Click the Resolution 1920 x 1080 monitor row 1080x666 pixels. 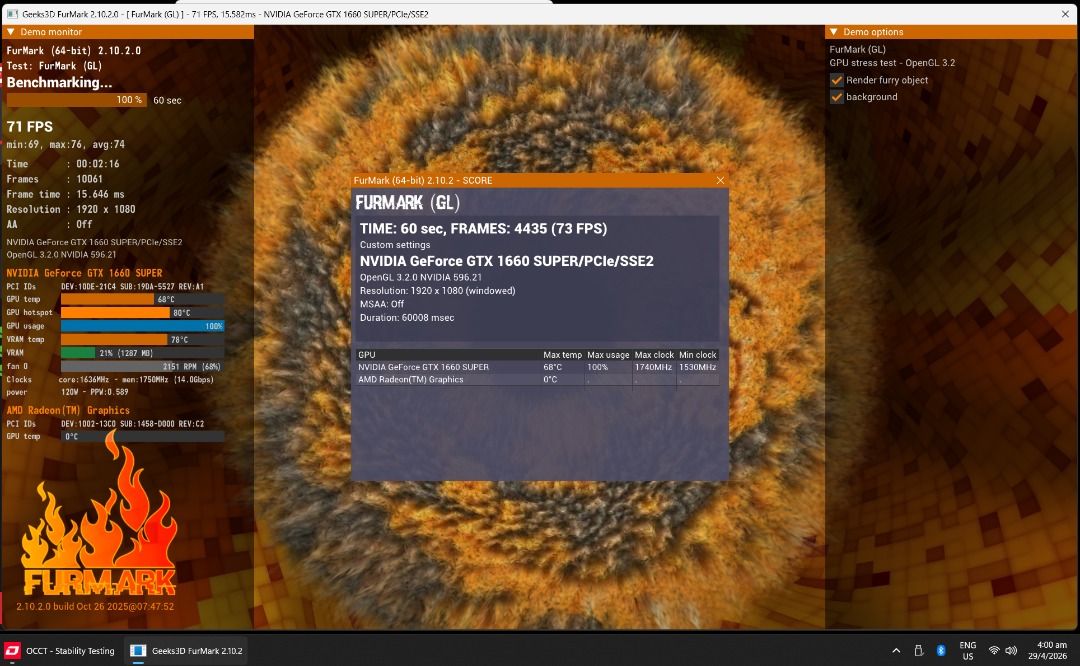click(x=71, y=209)
